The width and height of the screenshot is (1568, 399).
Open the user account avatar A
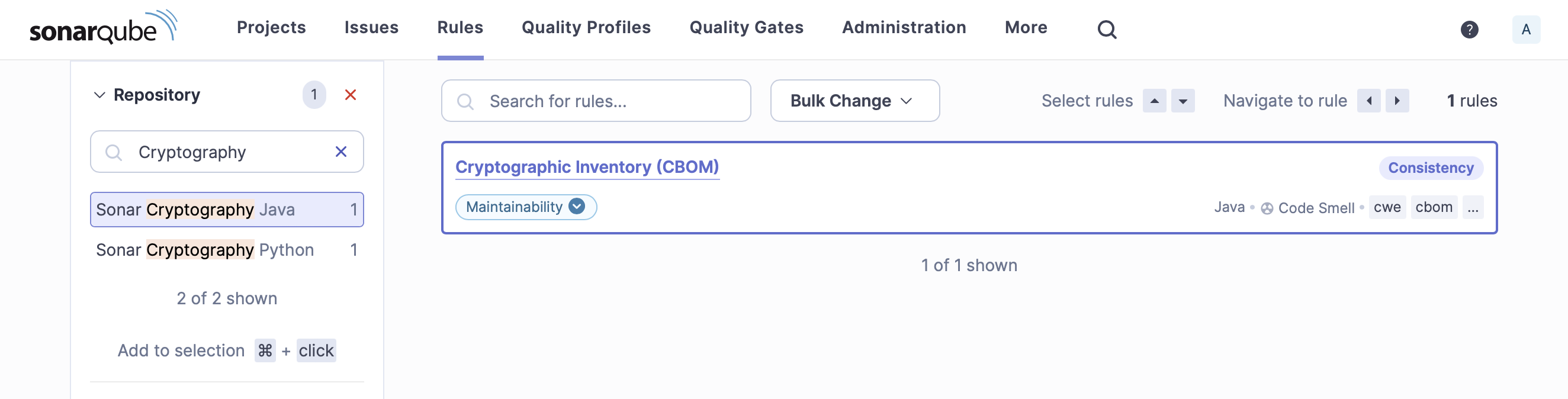point(1525,29)
